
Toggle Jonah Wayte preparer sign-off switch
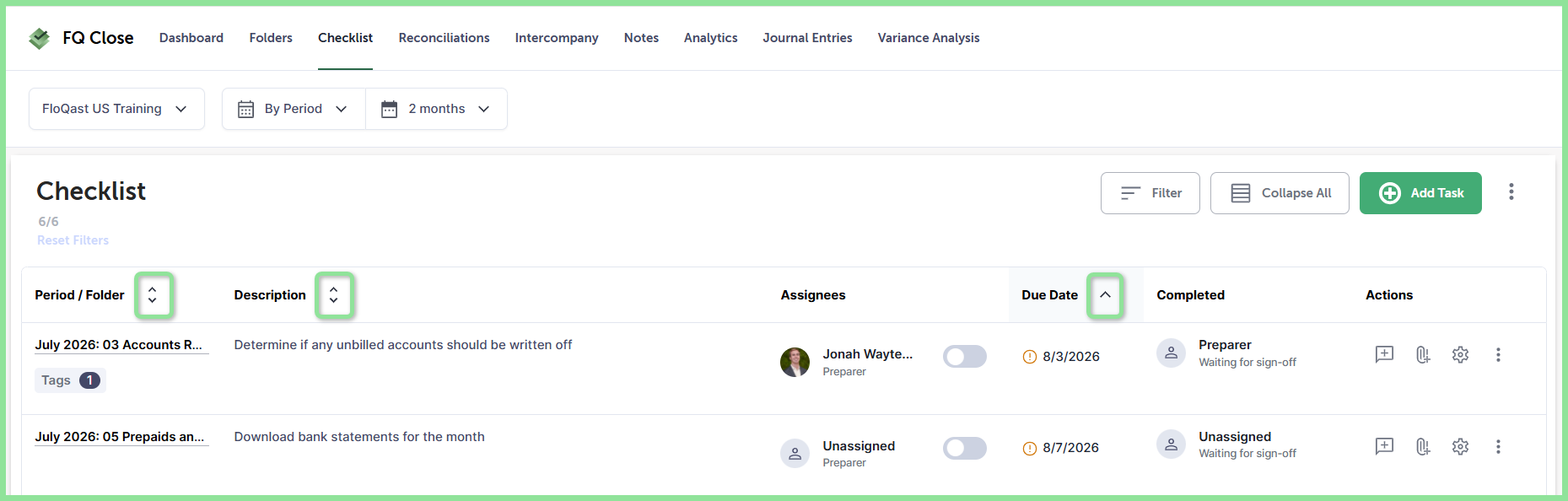(x=964, y=357)
